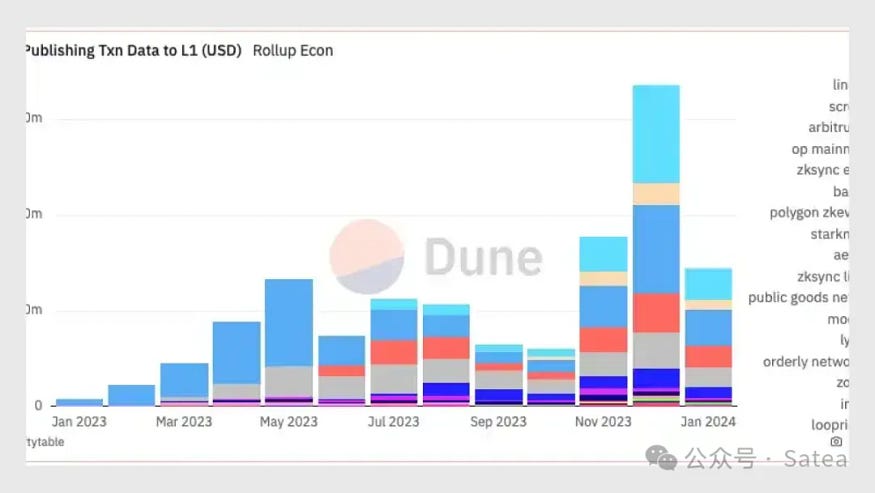The image size is (875, 493).
Task: Toggle the 'polygon zkev' legend entry
Action: [809, 213]
